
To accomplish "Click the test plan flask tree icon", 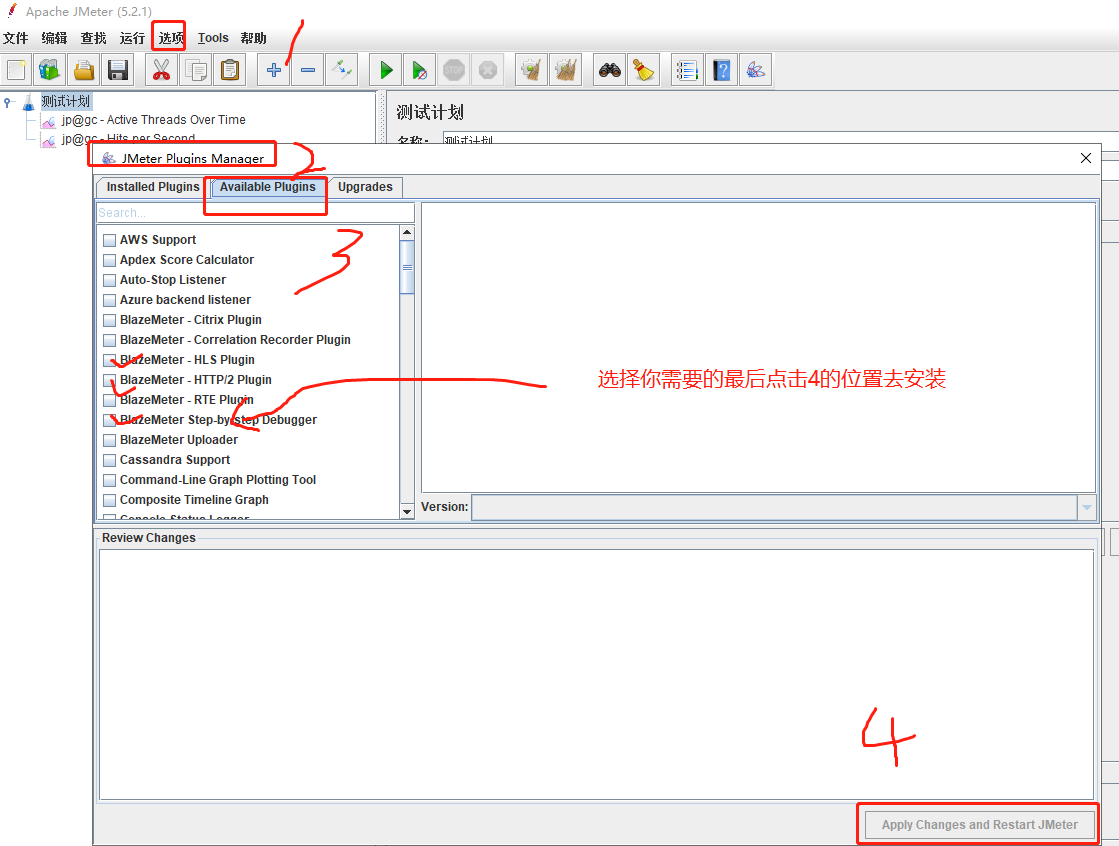I will tap(29, 102).
